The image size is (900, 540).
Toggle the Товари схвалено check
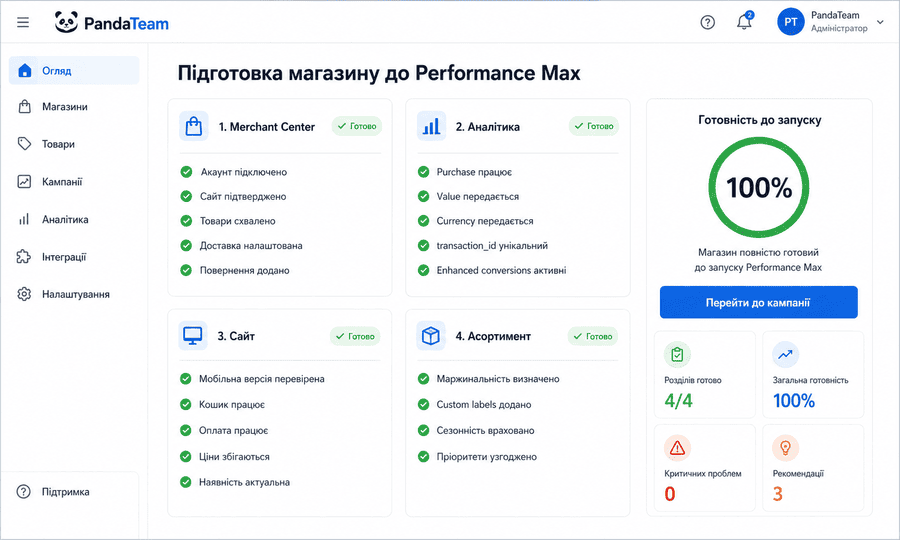click(186, 221)
